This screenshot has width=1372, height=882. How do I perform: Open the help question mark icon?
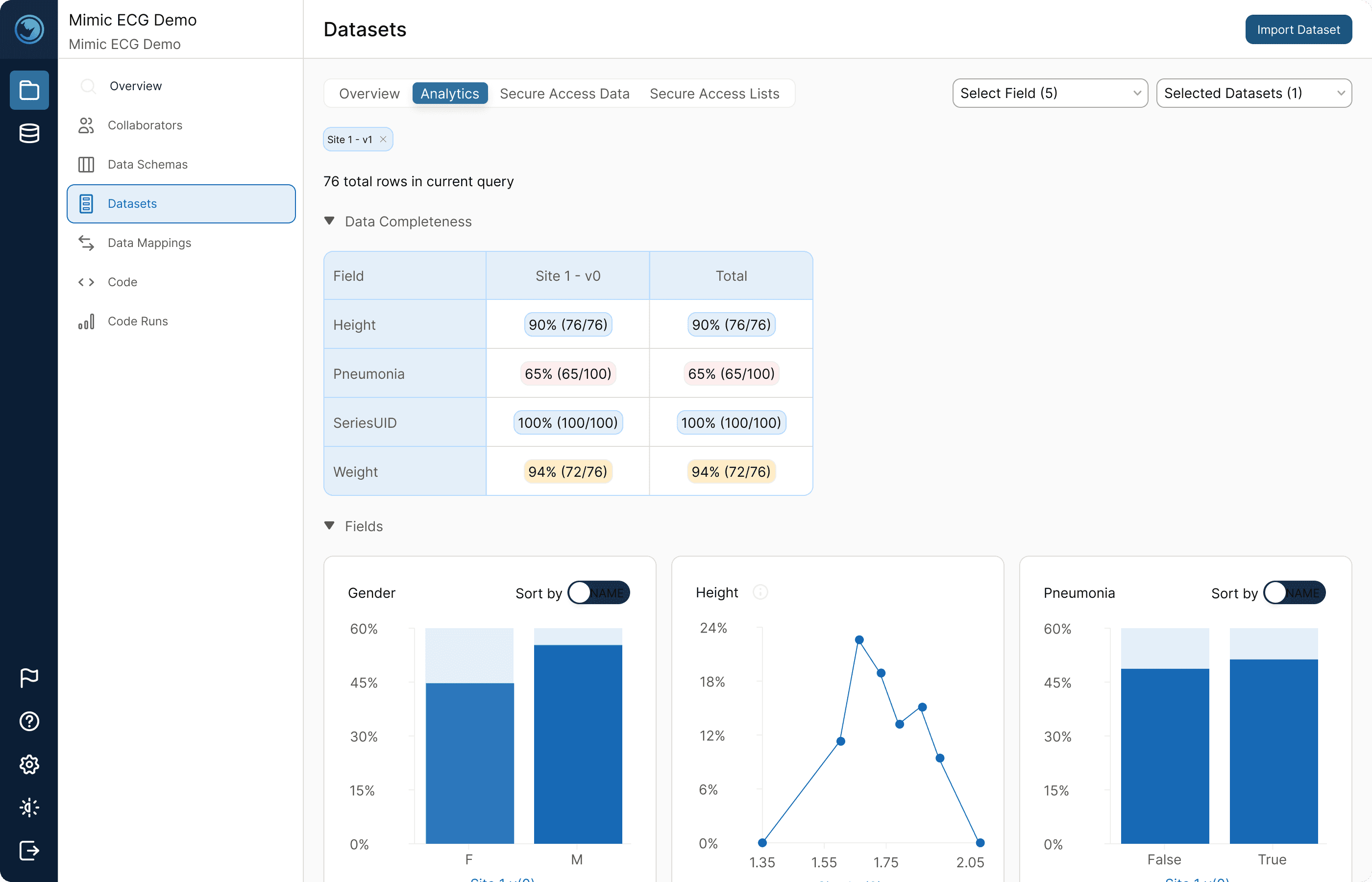[29, 721]
